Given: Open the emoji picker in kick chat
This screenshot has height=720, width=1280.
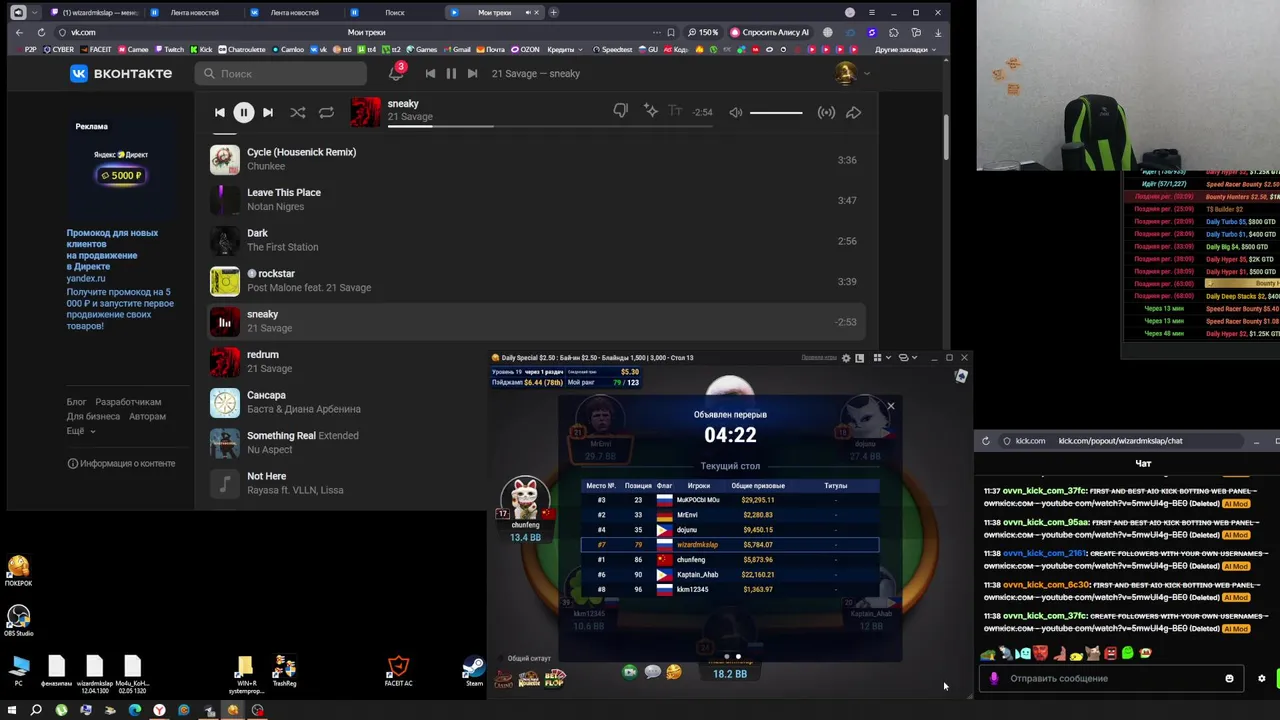Looking at the screenshot, I should 1229,678.
